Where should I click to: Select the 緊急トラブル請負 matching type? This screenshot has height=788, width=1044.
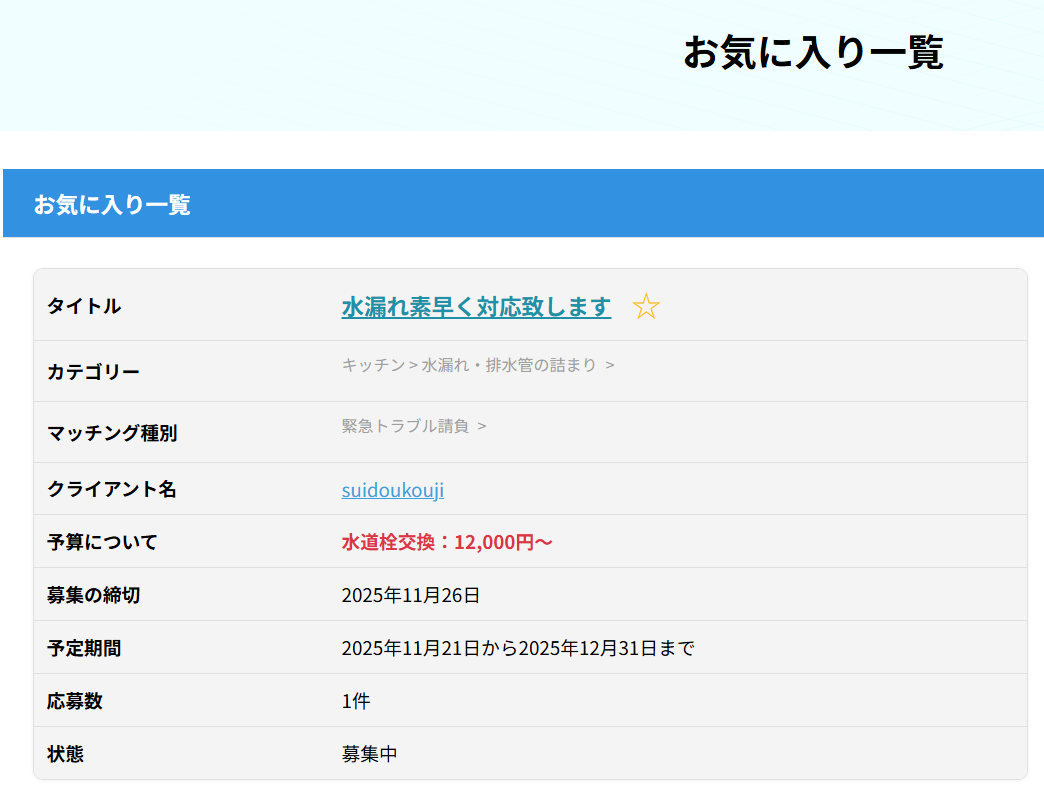click(x=405, y=426)
